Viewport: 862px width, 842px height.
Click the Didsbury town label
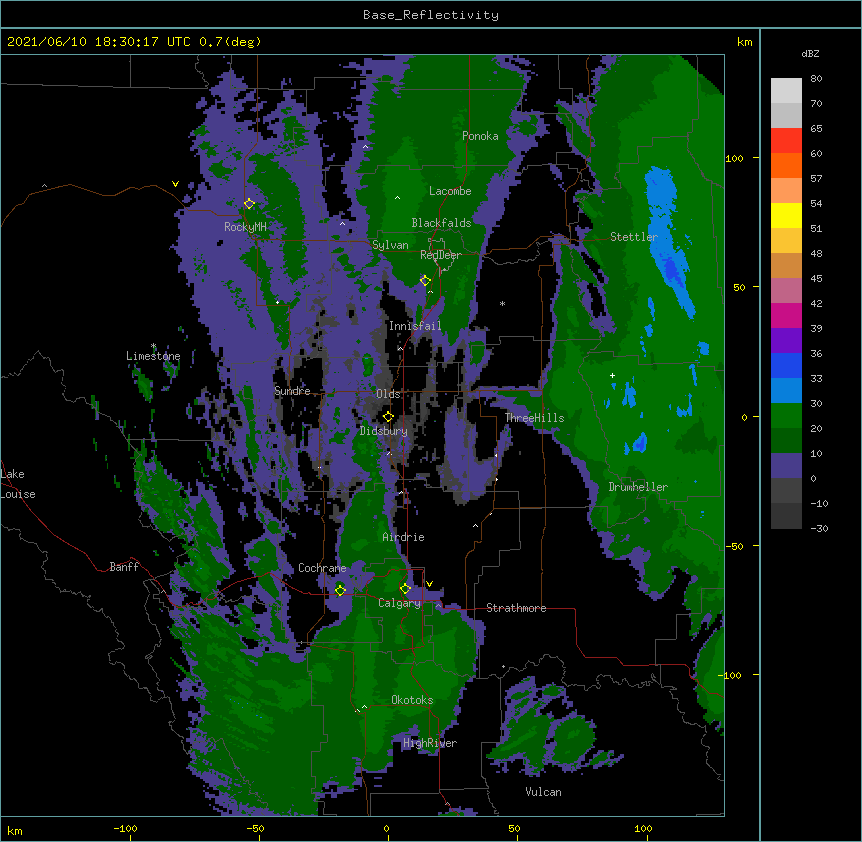(x=384, y=431)
